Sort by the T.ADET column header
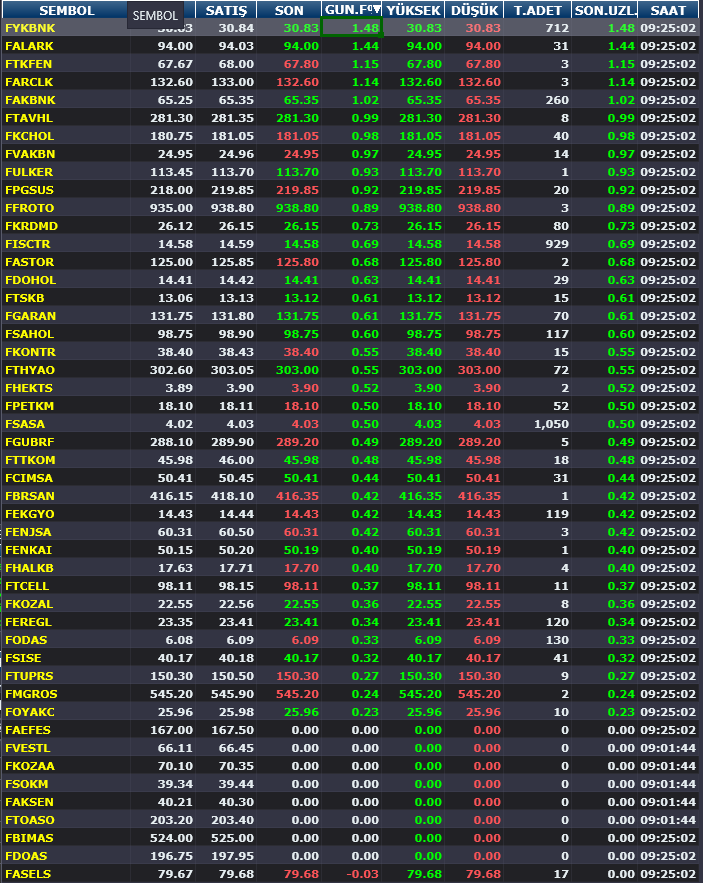 click(x=537, y=10)
